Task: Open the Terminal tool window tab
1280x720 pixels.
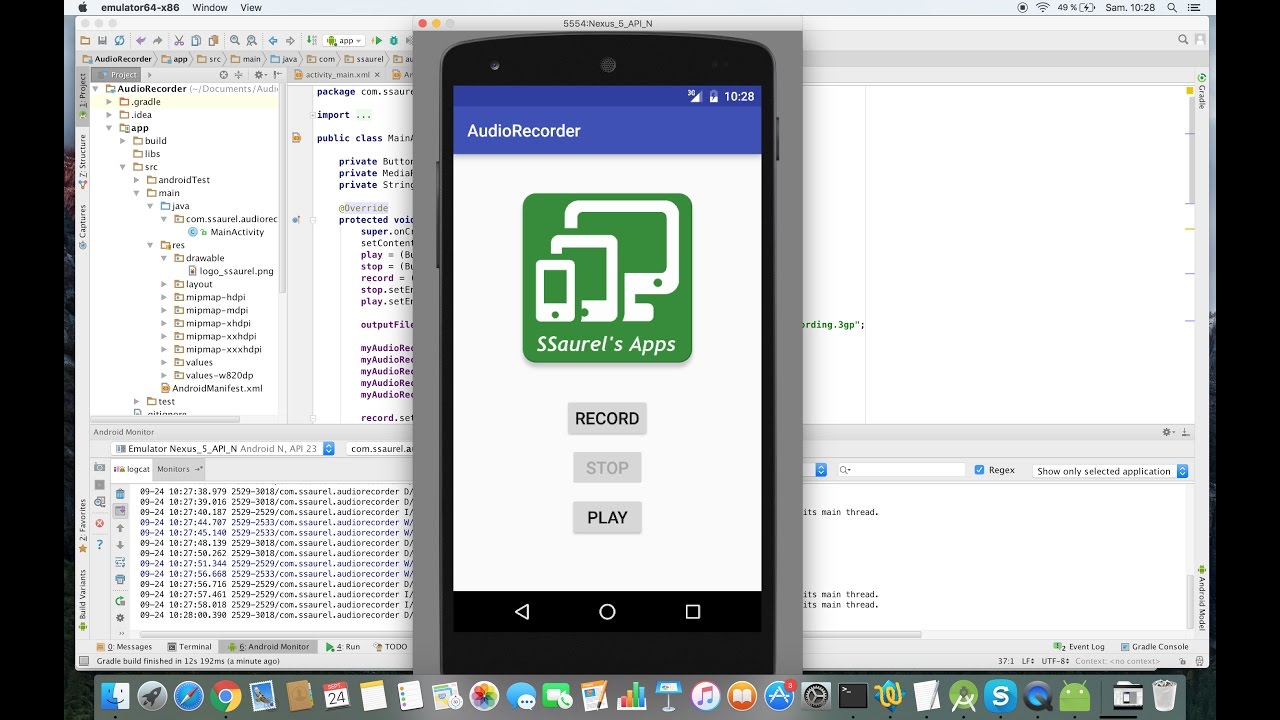Action: click(189, 647)
